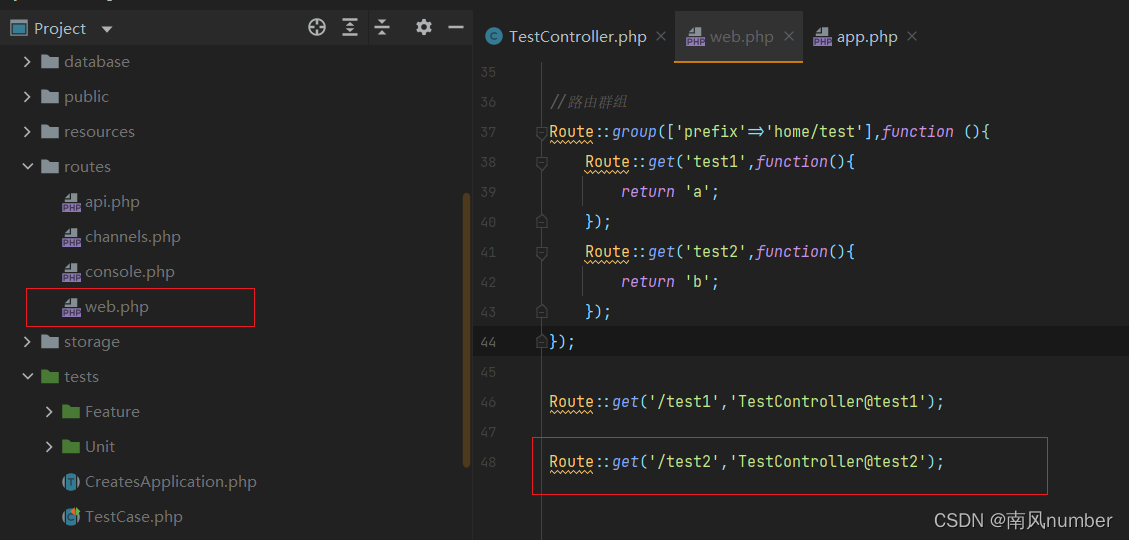Viewport: 1129px width, 540px height.
Task: Click the app.php tab PHP icon
Action: tap(822, 37)
